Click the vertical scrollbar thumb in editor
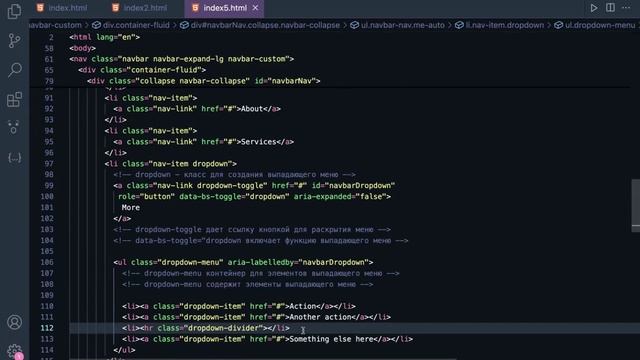 [x=636, y=205]
